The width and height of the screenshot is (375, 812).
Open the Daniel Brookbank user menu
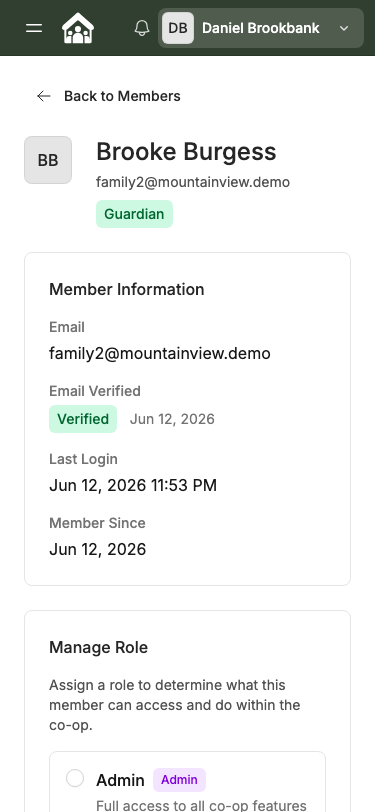pyautogui.click(x=261, y=28)
